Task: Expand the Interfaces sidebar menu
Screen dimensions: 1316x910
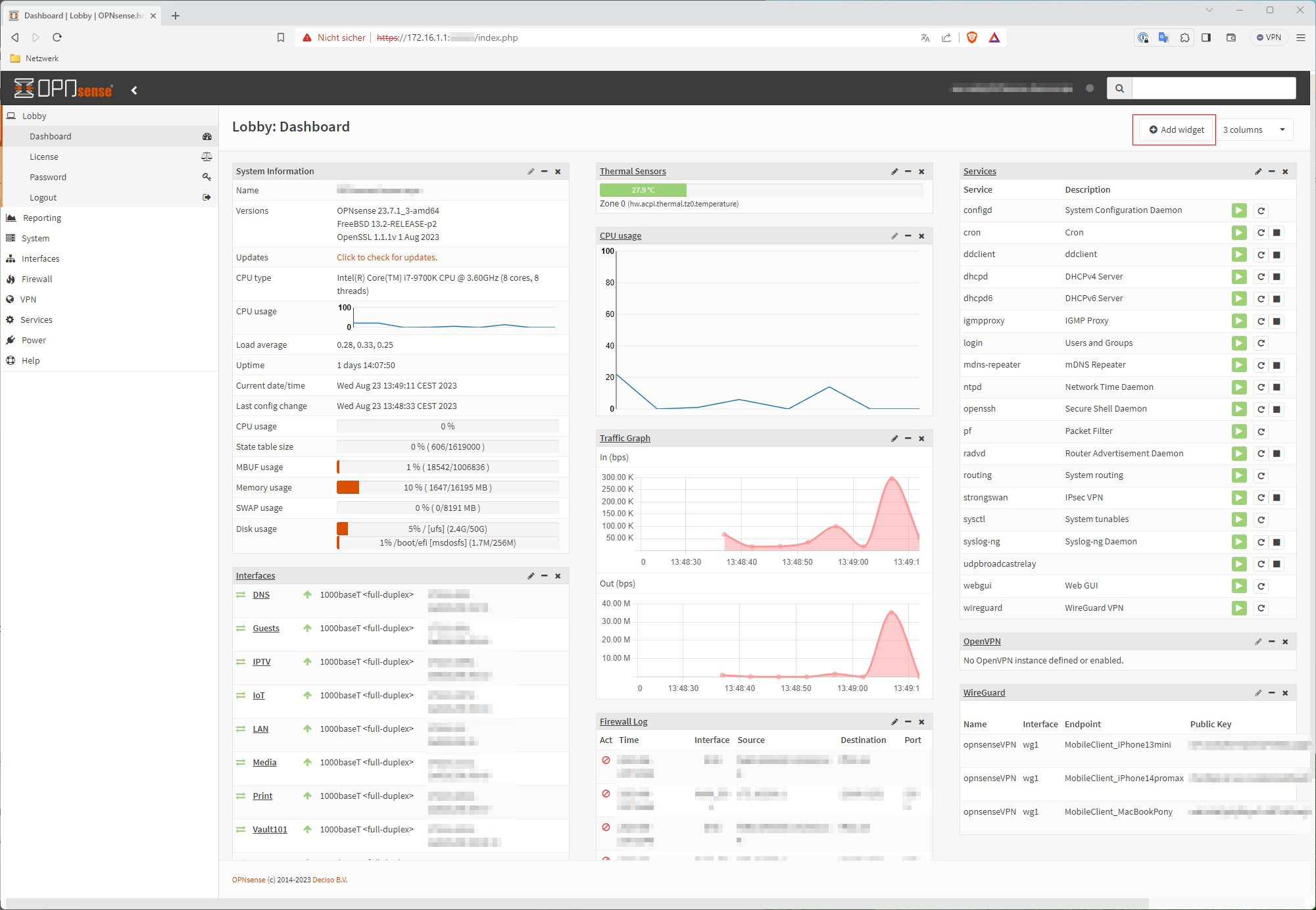Action: click(109, 258)
